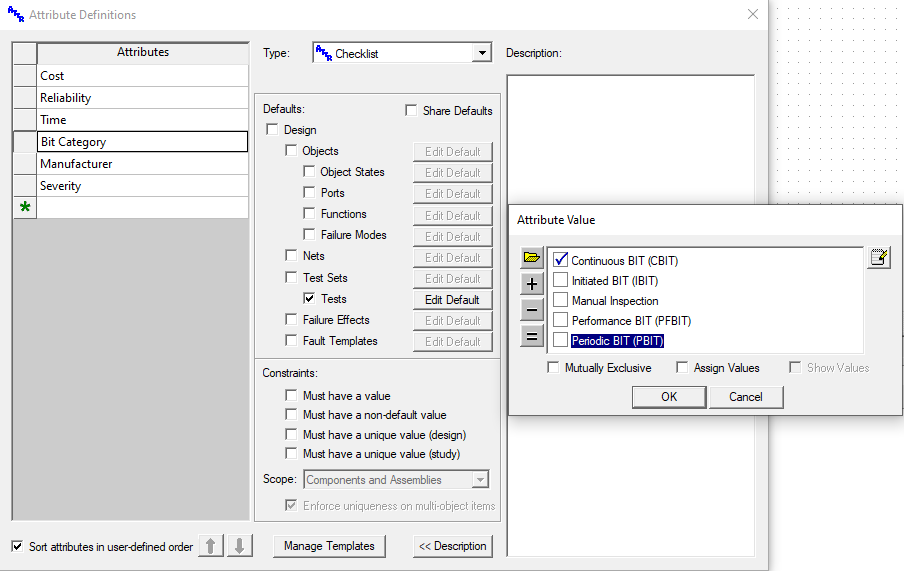Screen dimensions: 904x571
Task: Select the Performance BIT (PFBIT) label
Action: point(631,321)
